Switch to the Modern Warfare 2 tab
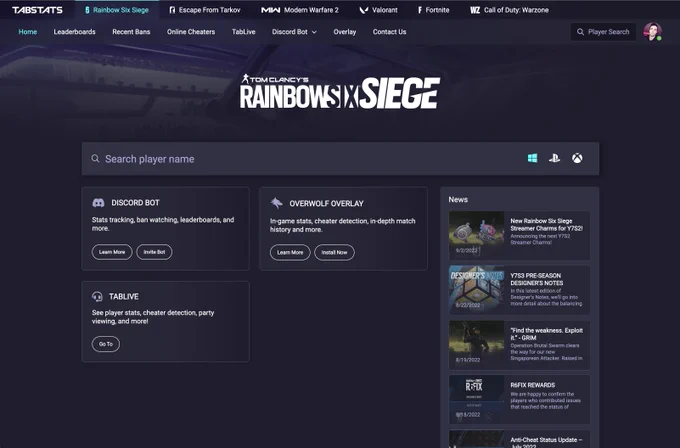 coord(300,10)
